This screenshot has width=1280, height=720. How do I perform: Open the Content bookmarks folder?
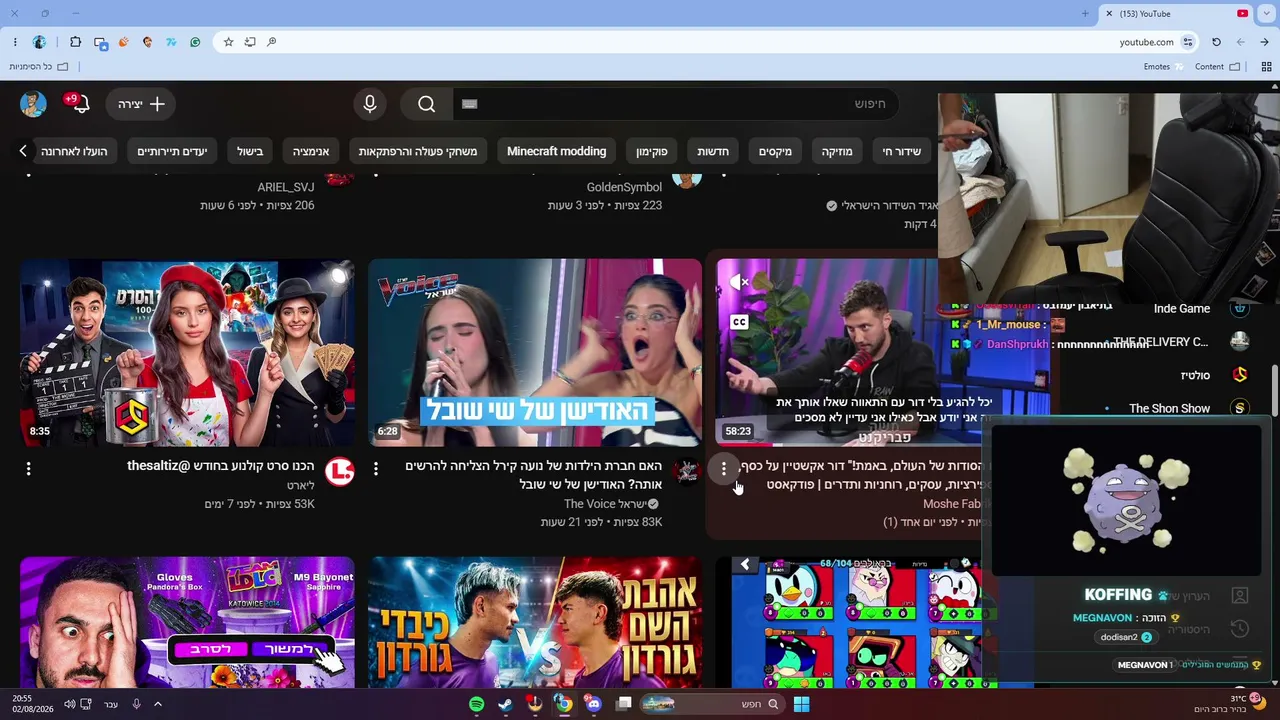coord(1218,67)
